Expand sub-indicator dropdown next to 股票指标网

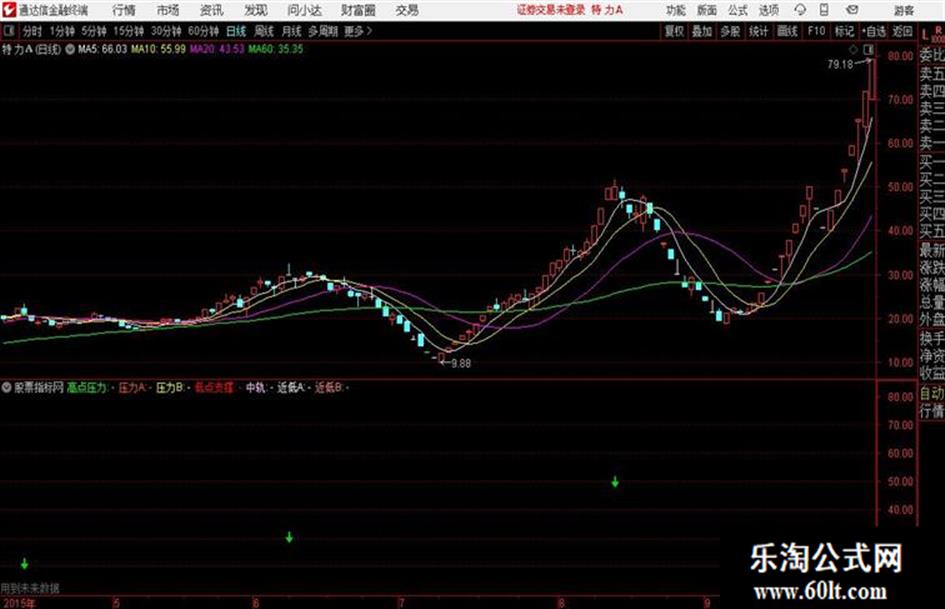point(7,387)
